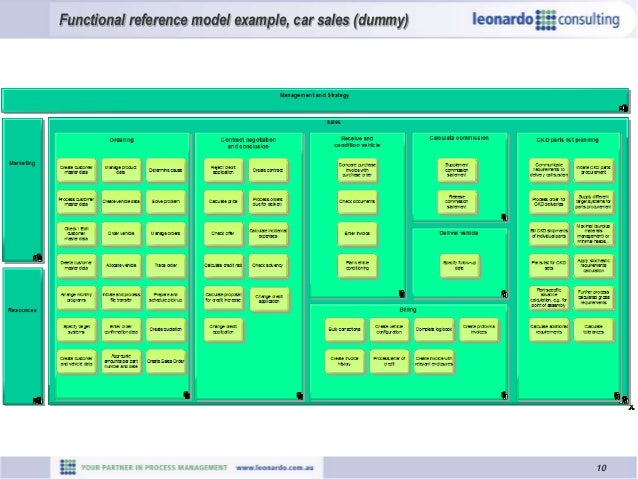Select the Check documents box

pyautogui.click(x=357, y=201)
